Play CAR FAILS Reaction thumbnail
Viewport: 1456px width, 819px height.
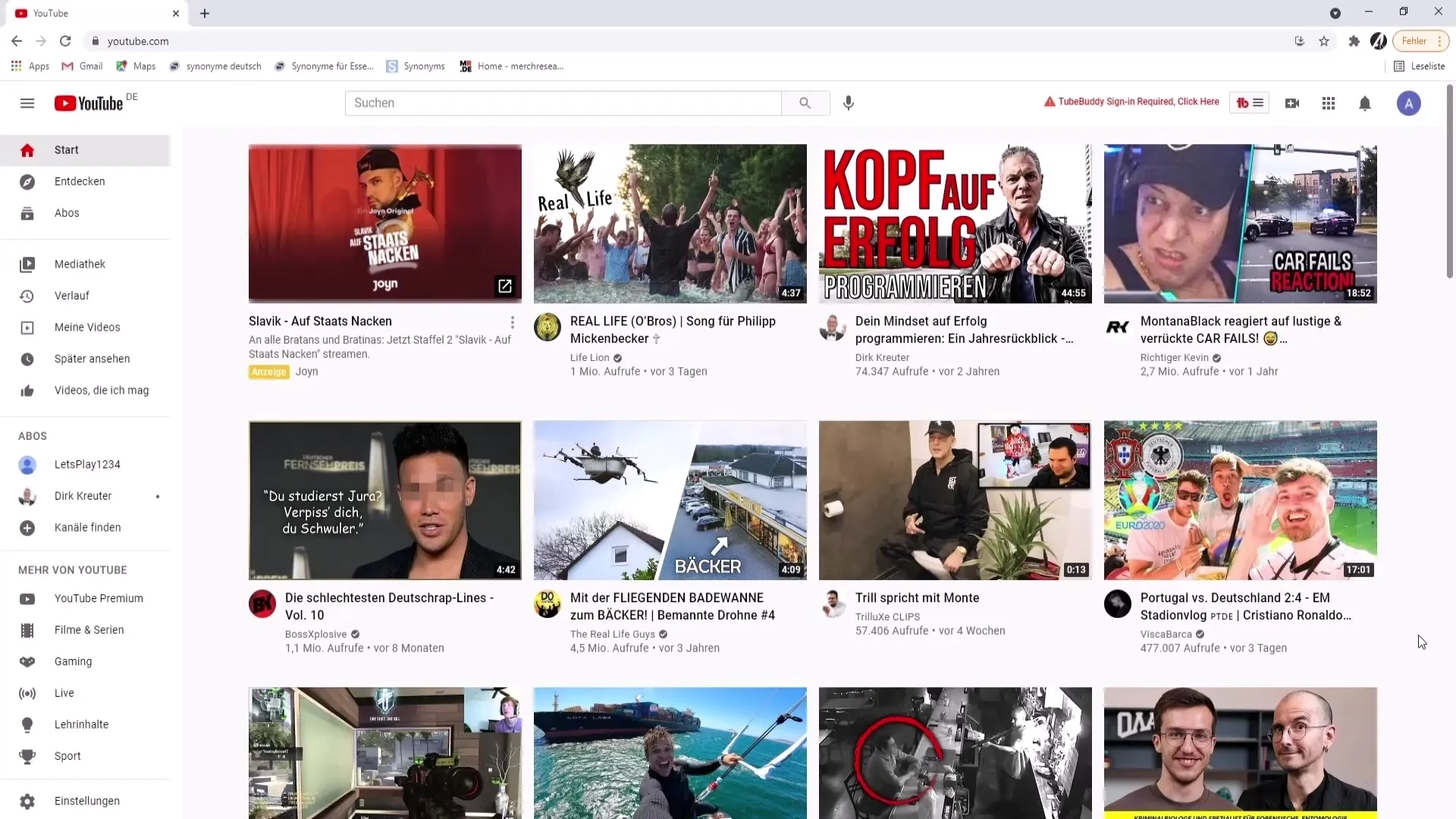1241,224
